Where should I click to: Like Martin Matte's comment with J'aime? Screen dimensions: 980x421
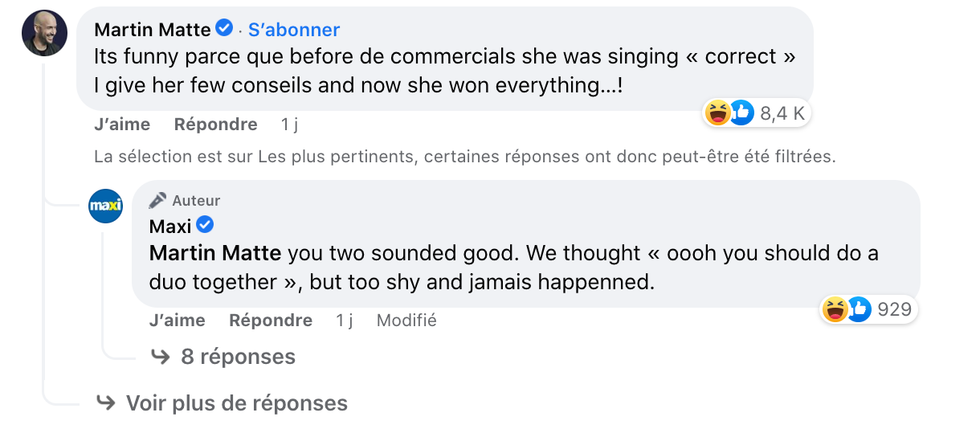[x=122, y=125]
